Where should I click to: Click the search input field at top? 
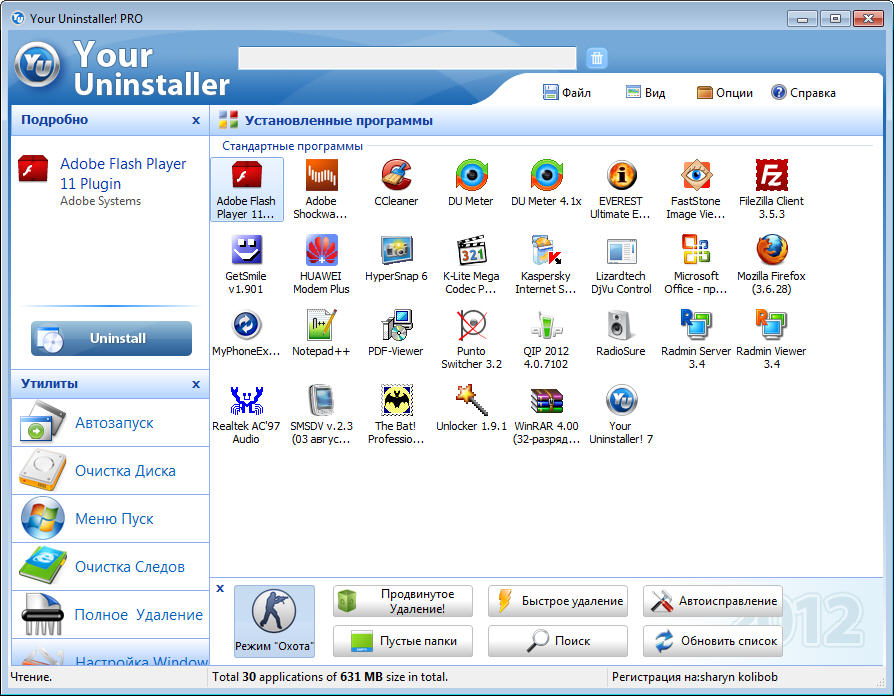click(x=407, y=58)
